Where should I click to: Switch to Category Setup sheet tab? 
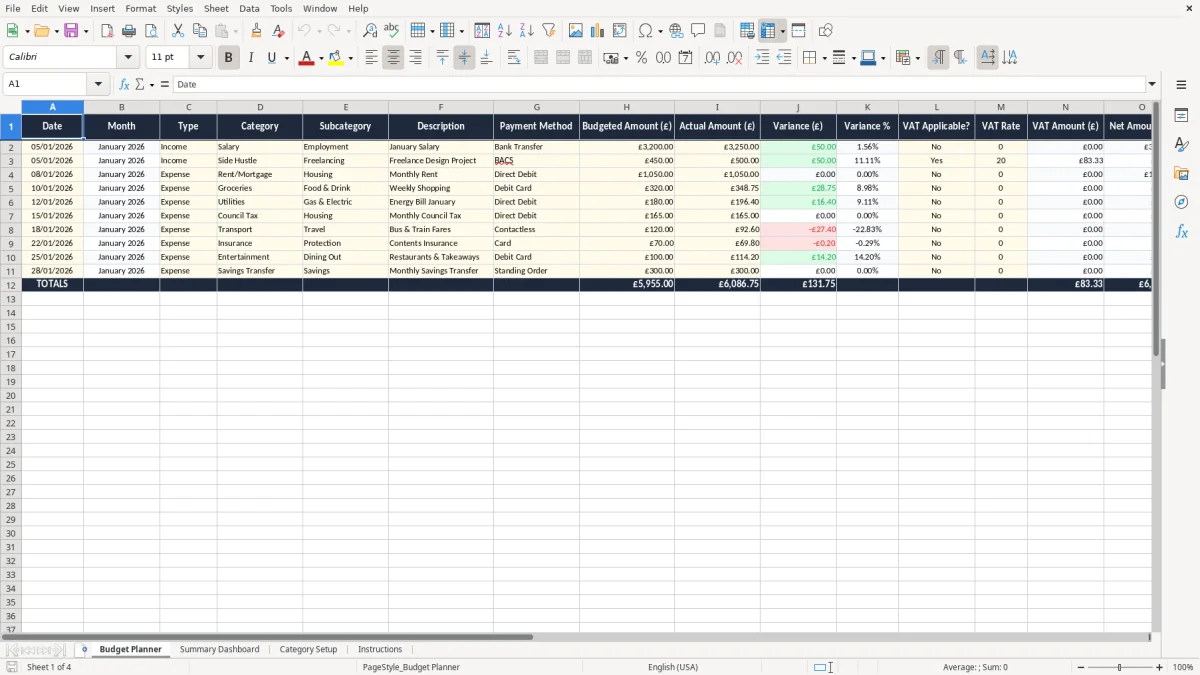point(308,649)
